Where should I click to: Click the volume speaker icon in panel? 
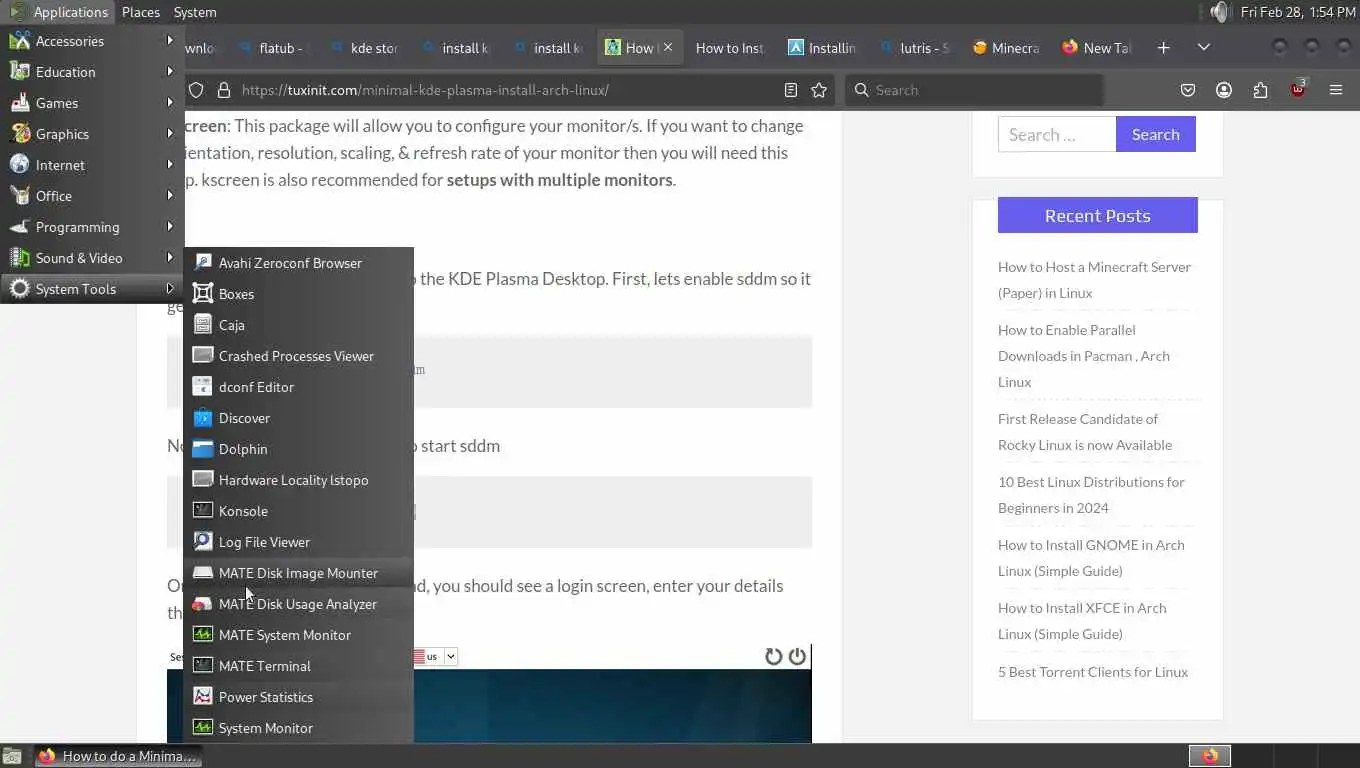pyautogui.click(x=1219, y=12)
